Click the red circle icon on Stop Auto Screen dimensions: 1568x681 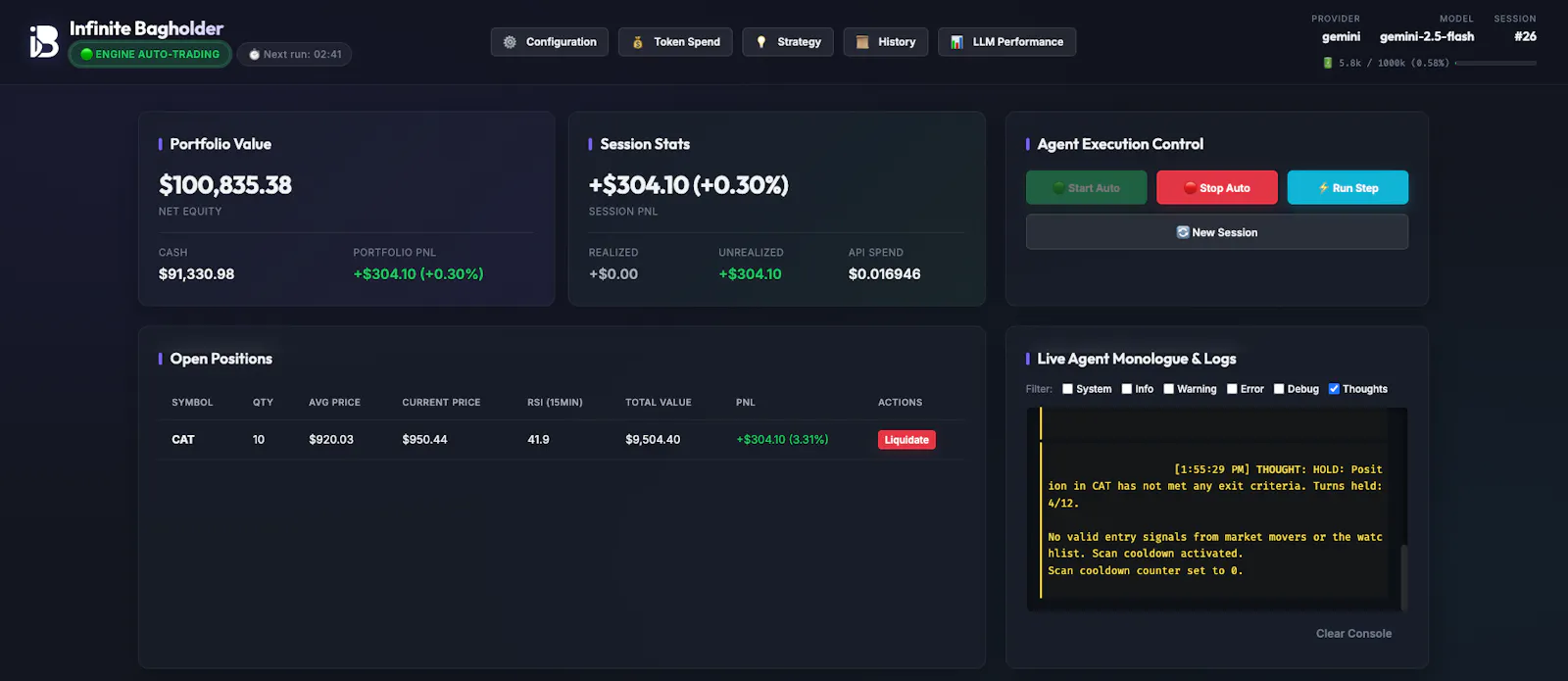click(x=1190, y=188)
